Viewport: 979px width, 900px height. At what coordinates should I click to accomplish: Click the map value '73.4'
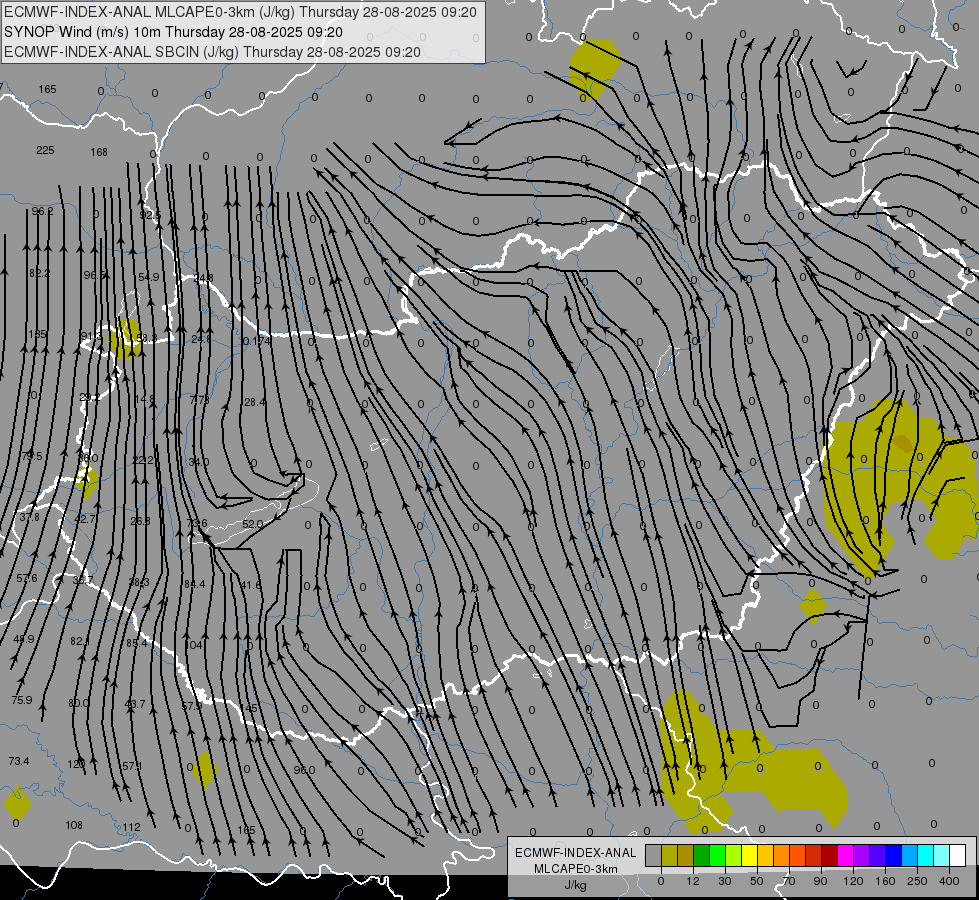19,761
